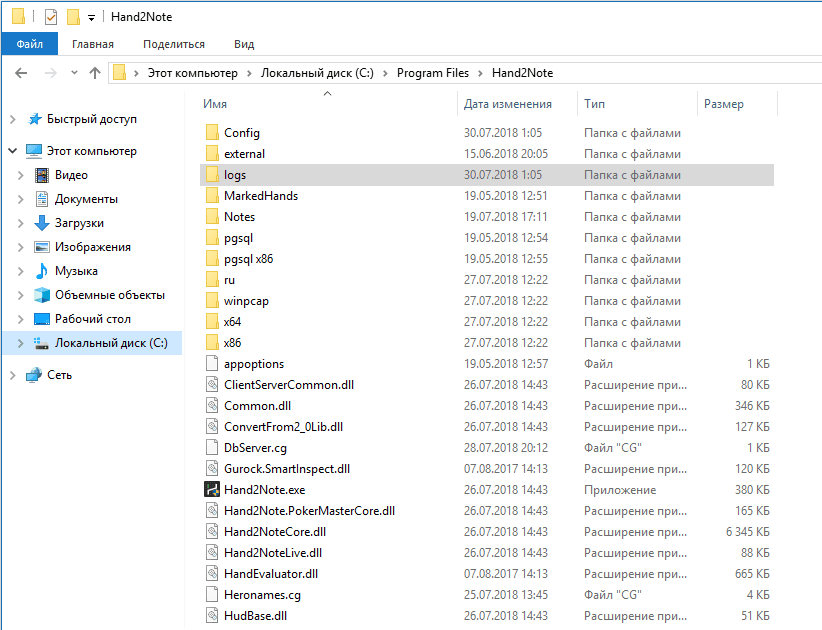822x630 pixels.
Task: Sort by the Дата изменения column header
Action: point(507,104)
